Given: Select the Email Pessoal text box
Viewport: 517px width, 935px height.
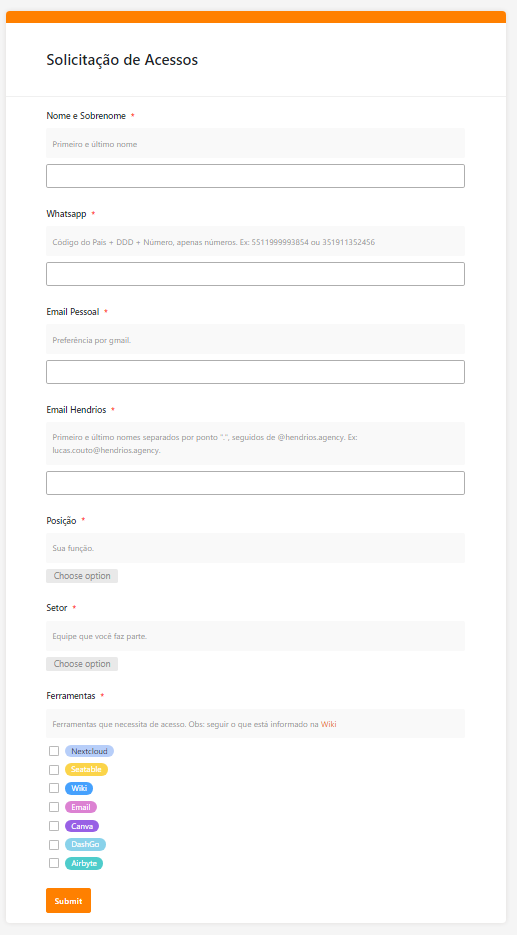Looking at the screenshot, I should coord(255,372).
